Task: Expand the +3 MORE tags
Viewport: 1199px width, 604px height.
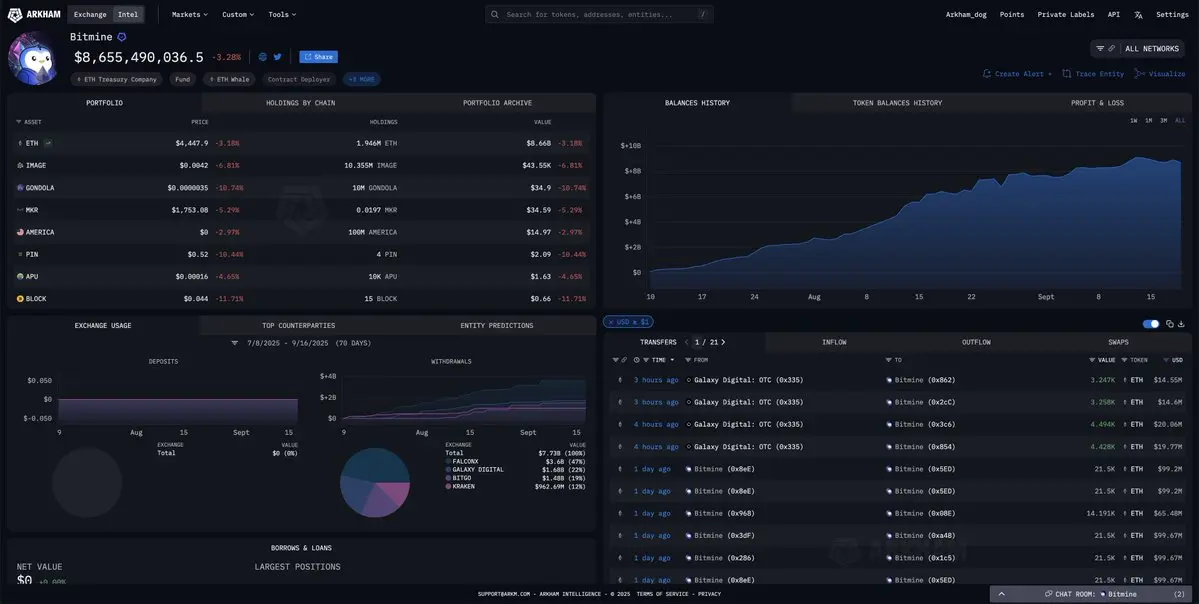Action: tap(362, 79)
